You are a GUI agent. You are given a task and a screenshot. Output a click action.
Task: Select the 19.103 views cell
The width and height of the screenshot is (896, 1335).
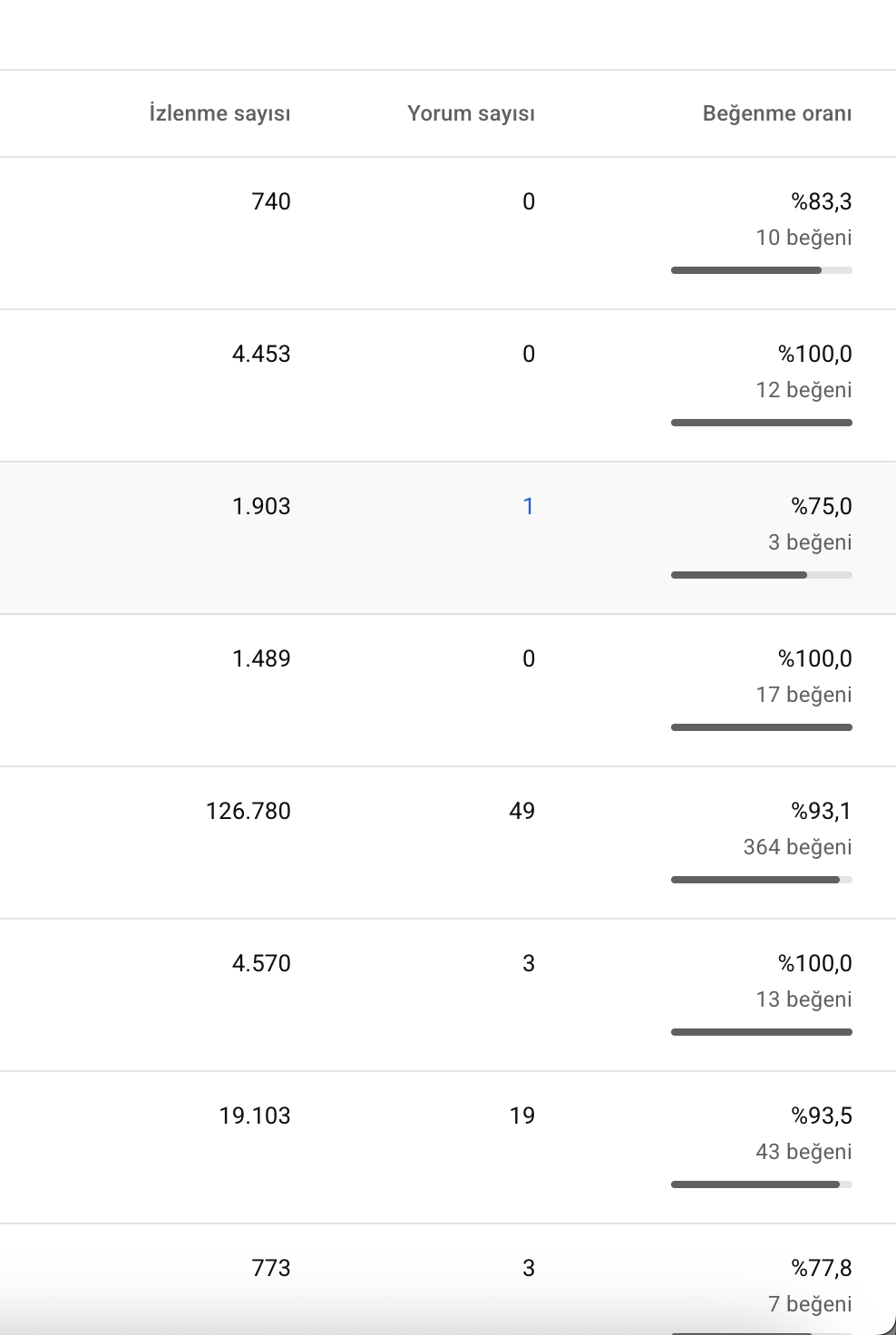(255, 1116)
